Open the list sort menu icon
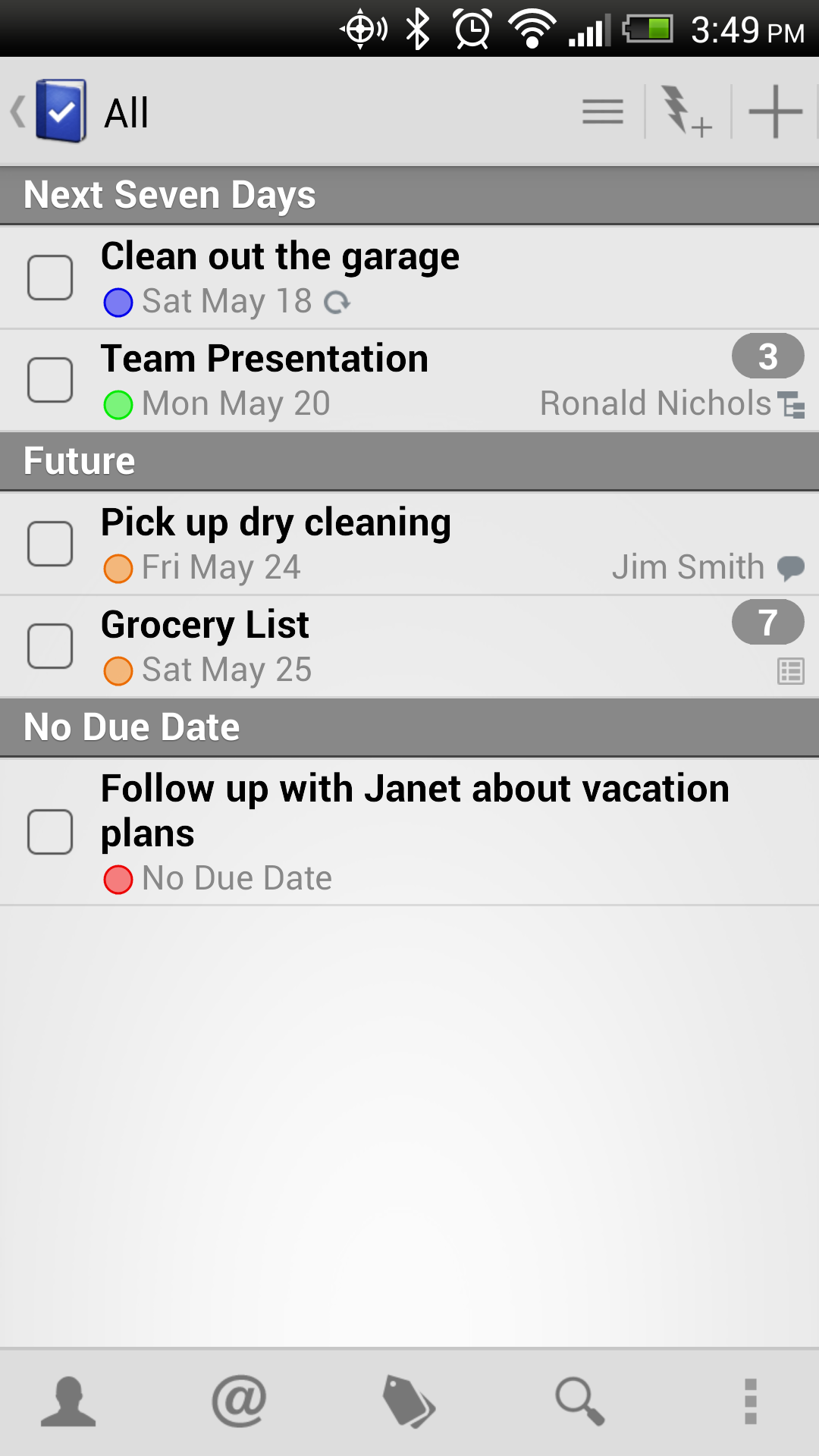 (603, 112)
